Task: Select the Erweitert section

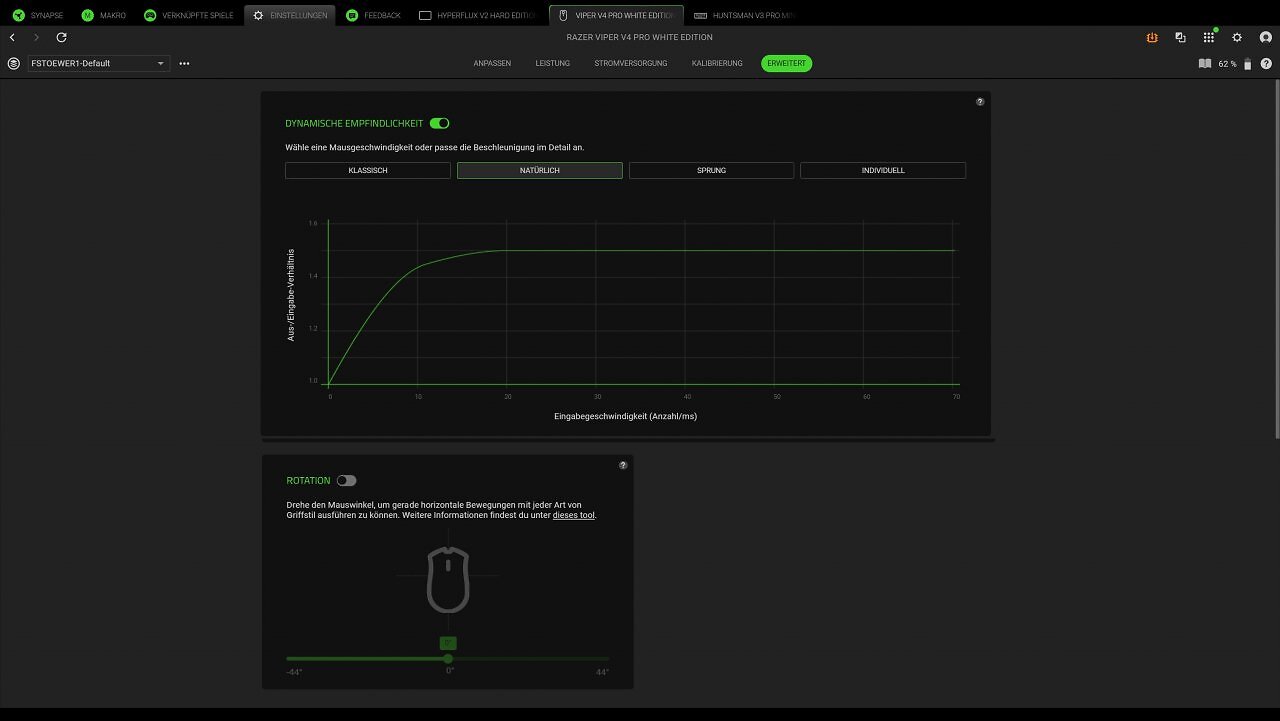Action: coord(787,63)
